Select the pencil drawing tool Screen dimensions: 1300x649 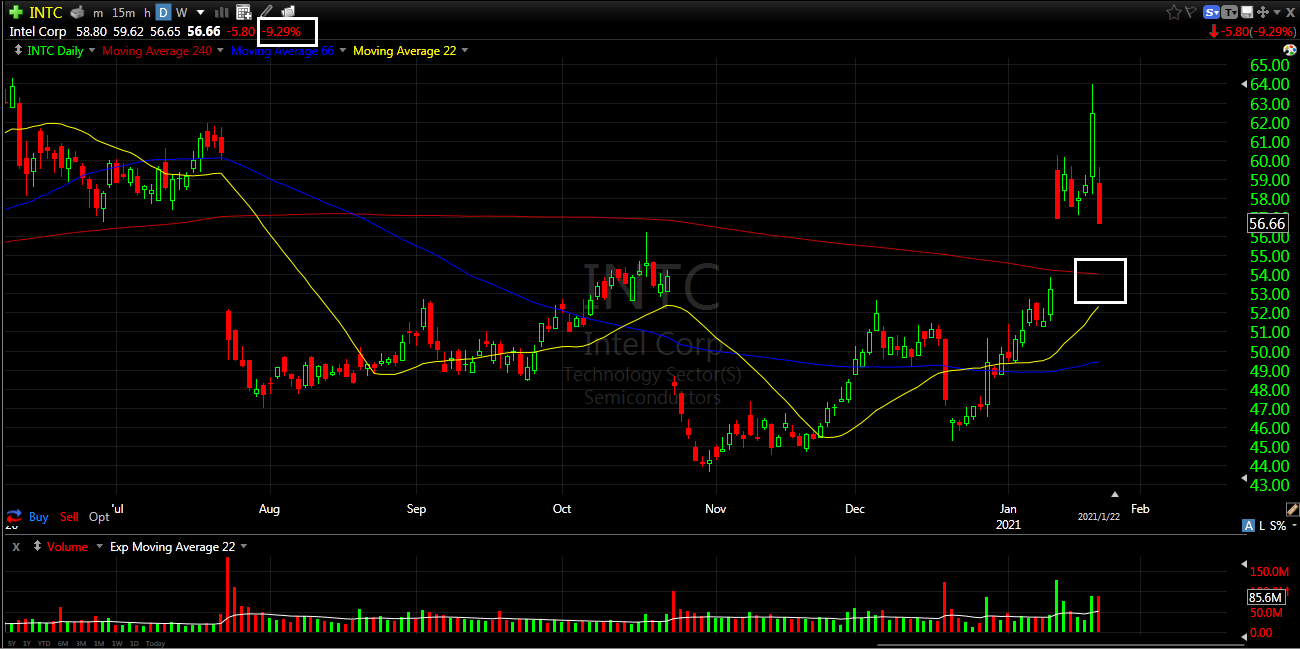coord(266,12)
